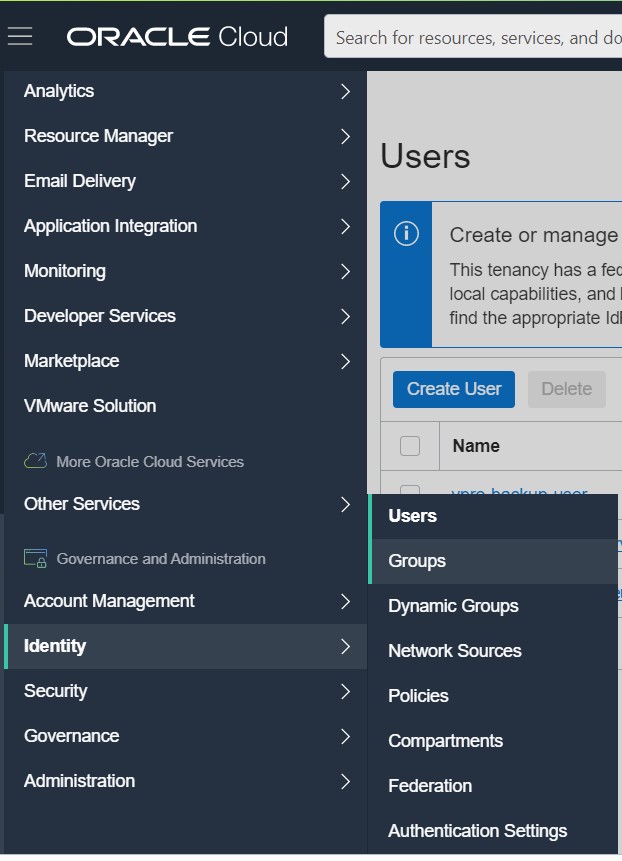This screenshot has height=861, width=622.
Task: Toggle the select-all checkbox in table header
Action: (x=410, y=446)
